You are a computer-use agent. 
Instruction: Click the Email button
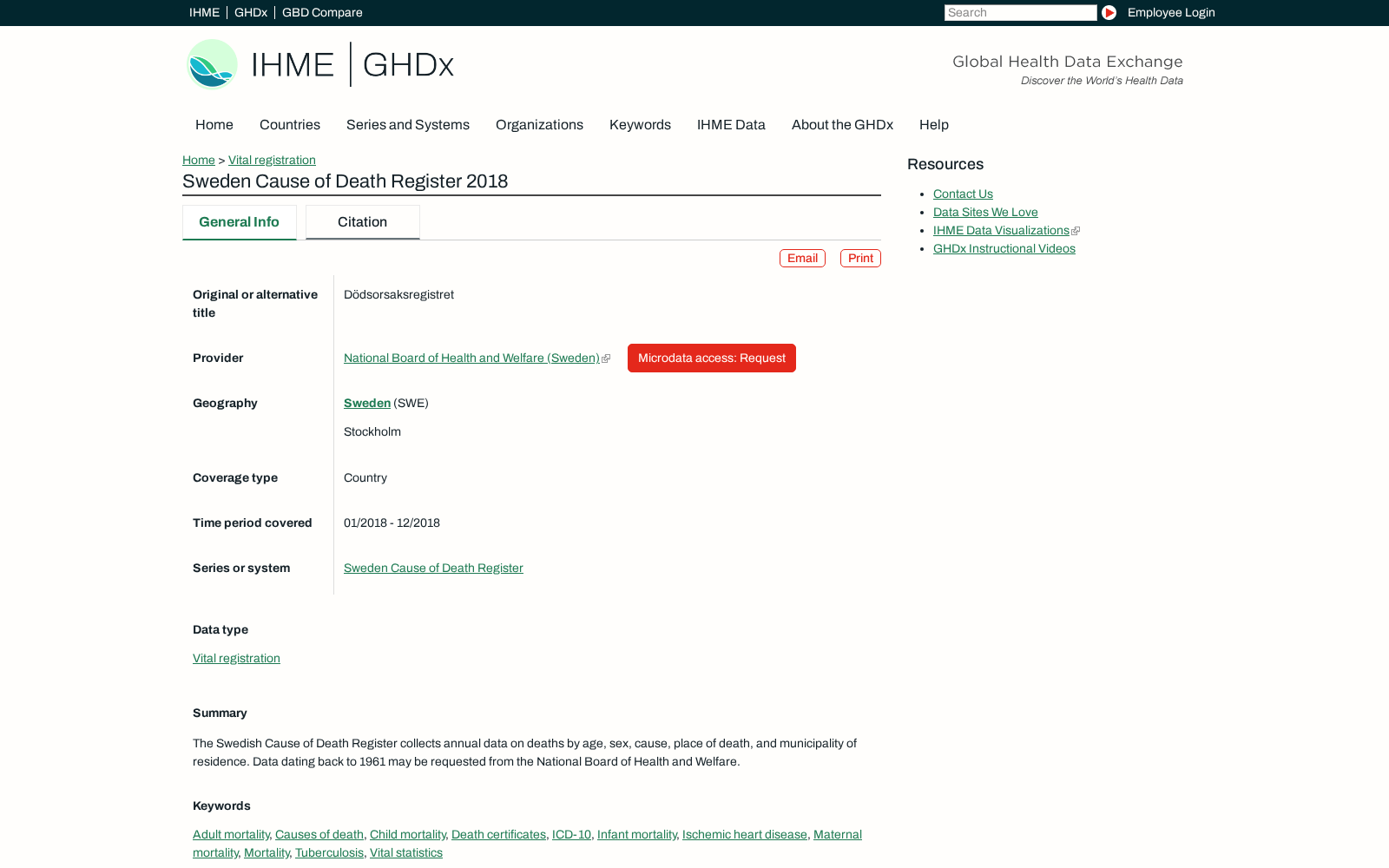802,259
